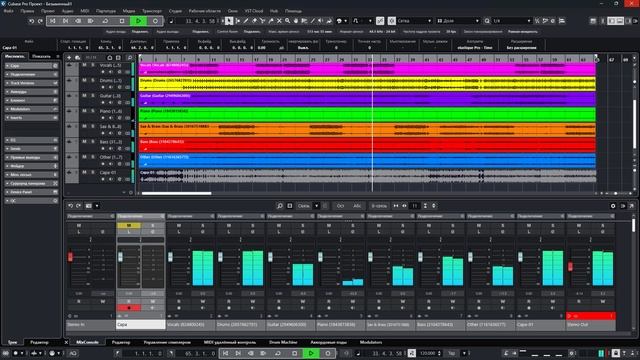Screen dimensions: 640x360
Task: Mute the Guitar track
Action: point(84,96)
